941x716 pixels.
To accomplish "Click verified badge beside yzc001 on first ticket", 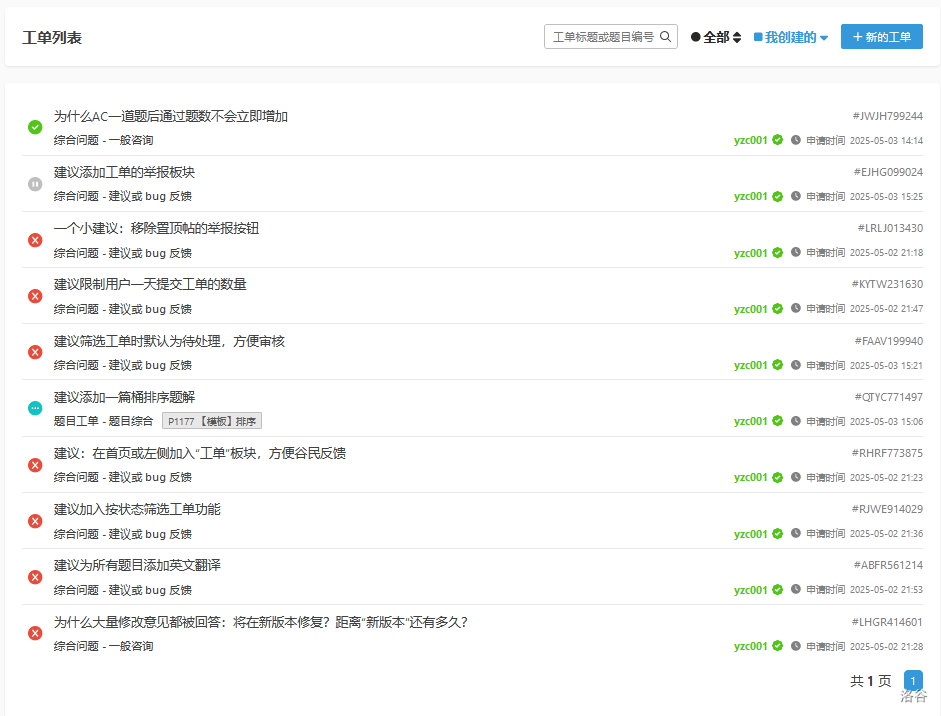I will pyautogui.click(x=777, y=140).
